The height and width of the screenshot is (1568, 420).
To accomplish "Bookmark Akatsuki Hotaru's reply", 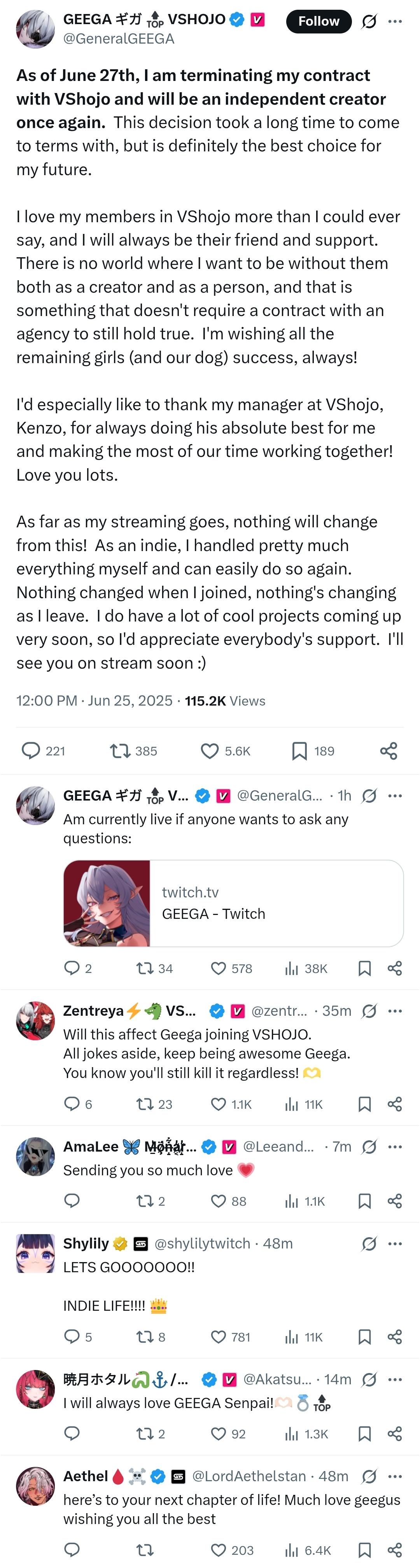I will [x=364, y=1434].
